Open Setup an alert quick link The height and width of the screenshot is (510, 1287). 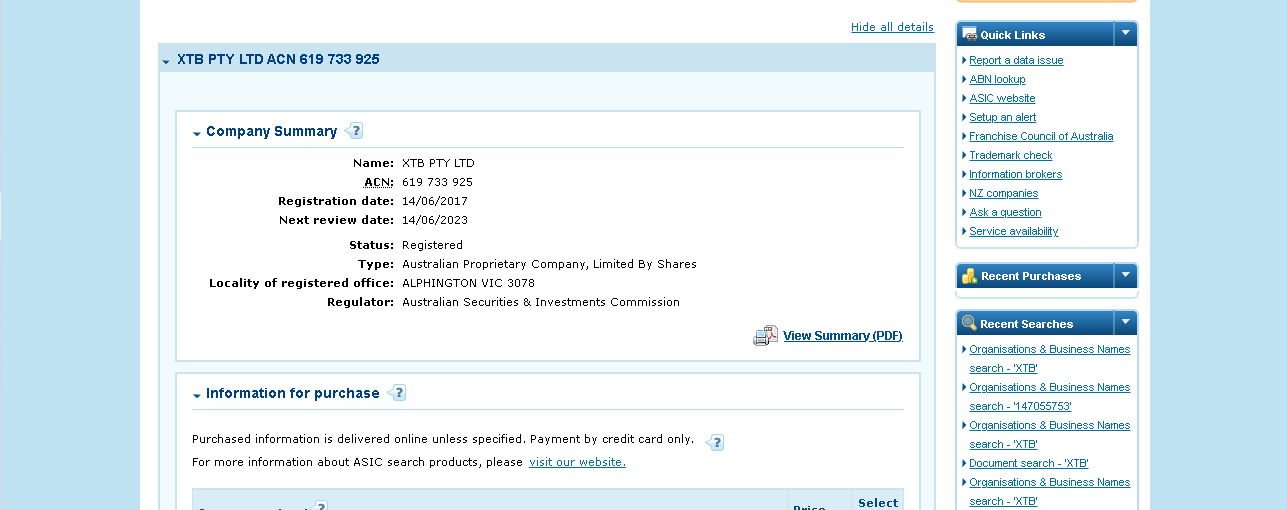tap(1002, 117)
